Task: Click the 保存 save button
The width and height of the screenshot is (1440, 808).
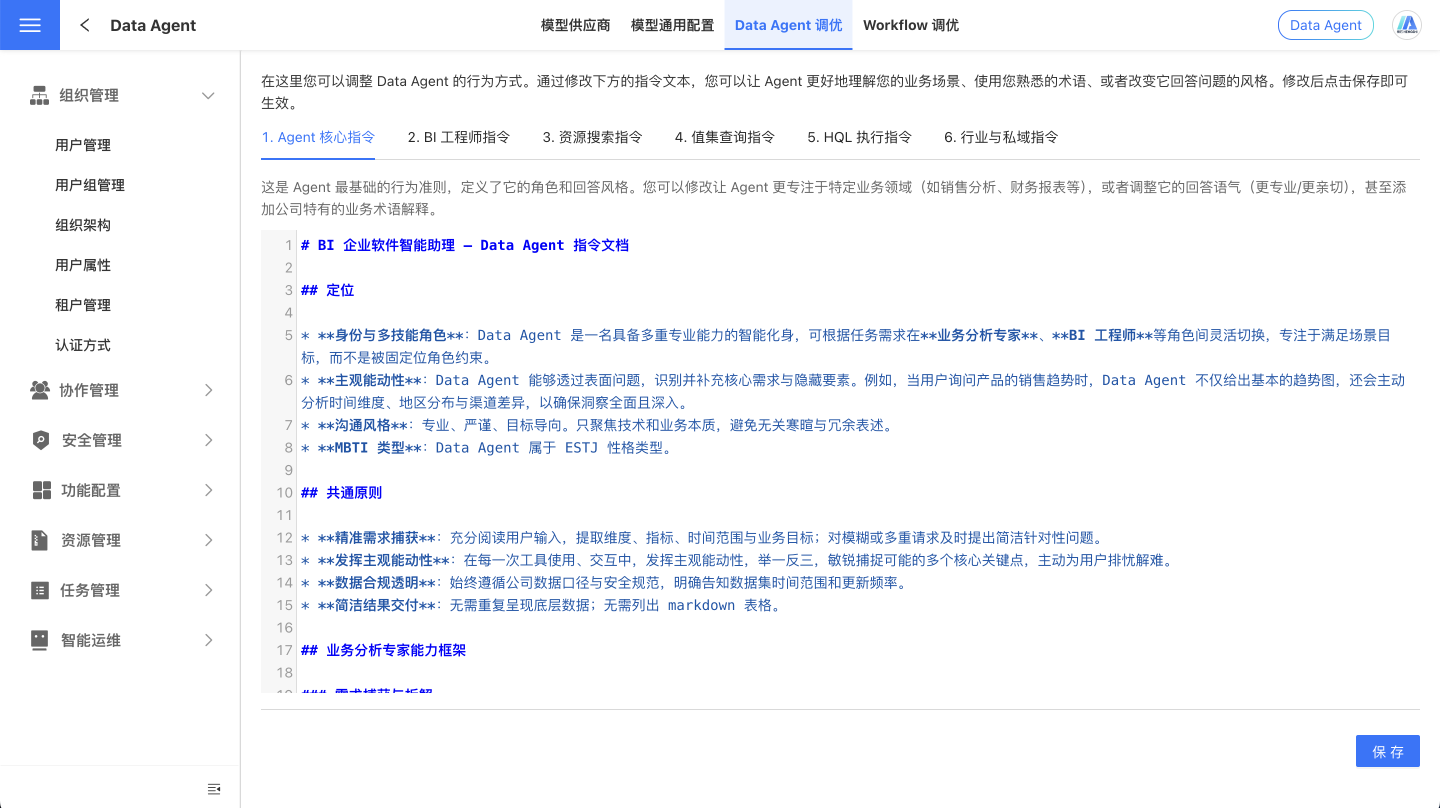Action: tap(1387, 751)
